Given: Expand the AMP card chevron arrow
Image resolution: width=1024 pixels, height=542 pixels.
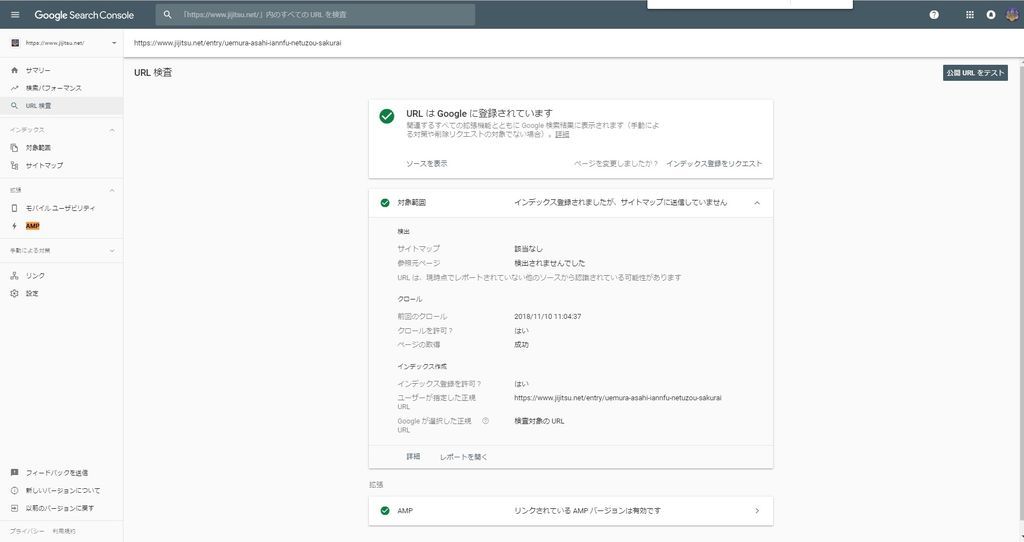Looking at the screenshot, I should 757,511.
